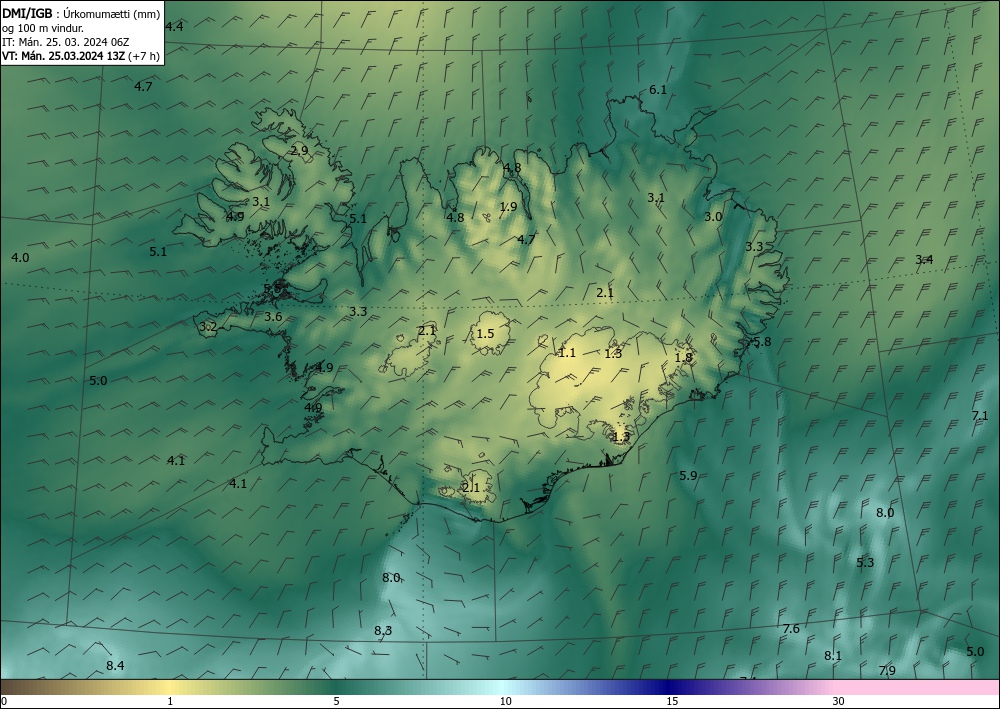Click the 3.0 value in east Iceland
Image resolution: width=1000 pixels, height=709 pixels.
[713, 217]
